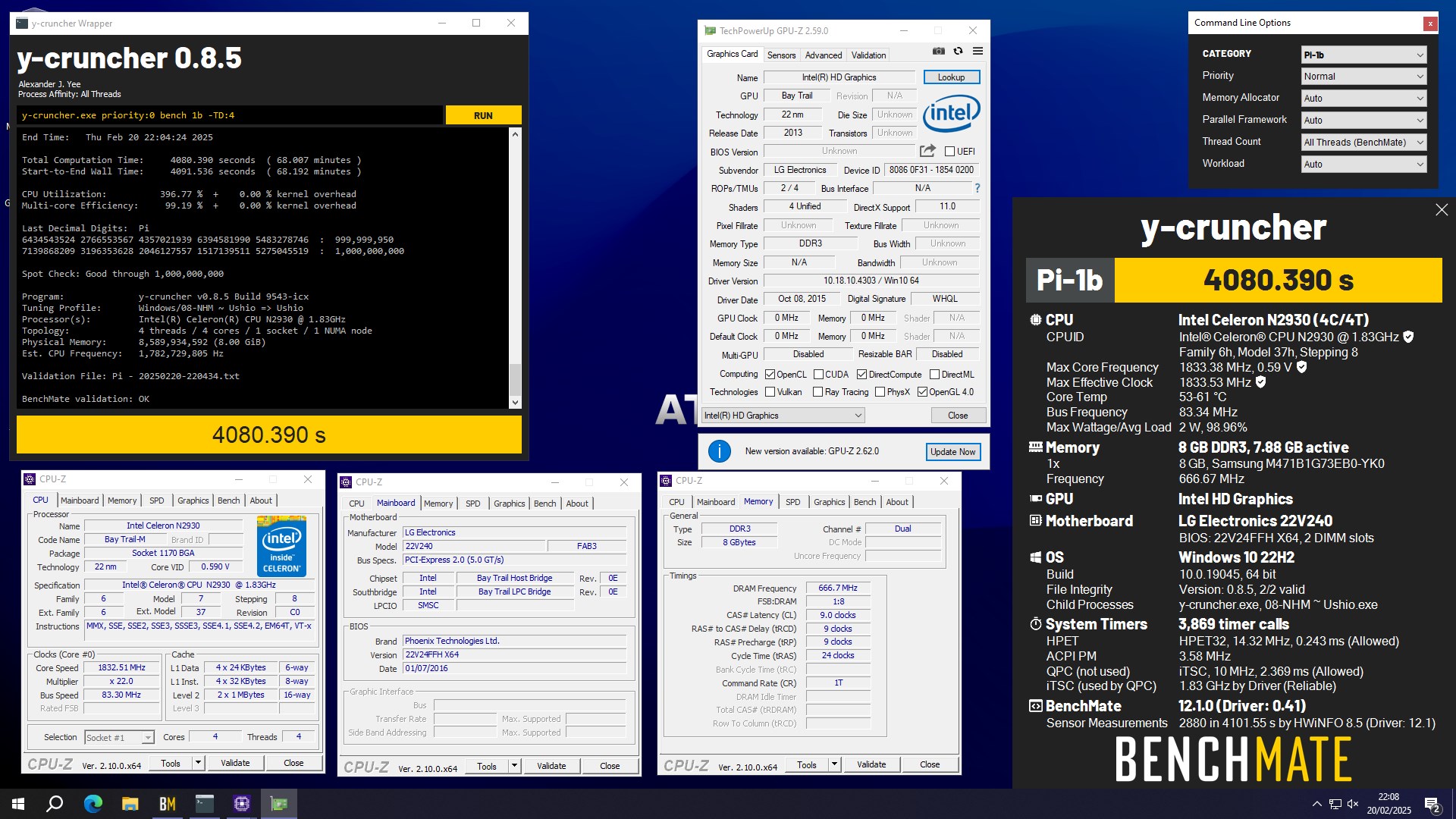Screen dimensions: 1456x819
Task: Click the GPU-Z refresh icon
Action: click(x=959, y=52)
